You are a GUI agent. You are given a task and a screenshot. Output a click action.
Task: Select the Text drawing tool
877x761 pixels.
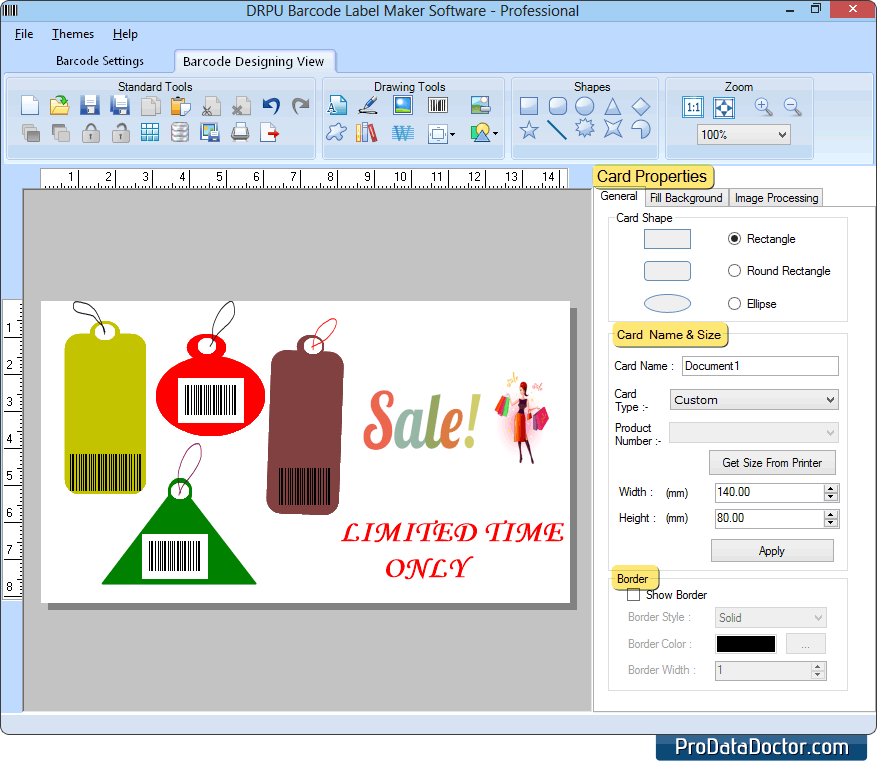pyautogui.click(x=337, y=106)
